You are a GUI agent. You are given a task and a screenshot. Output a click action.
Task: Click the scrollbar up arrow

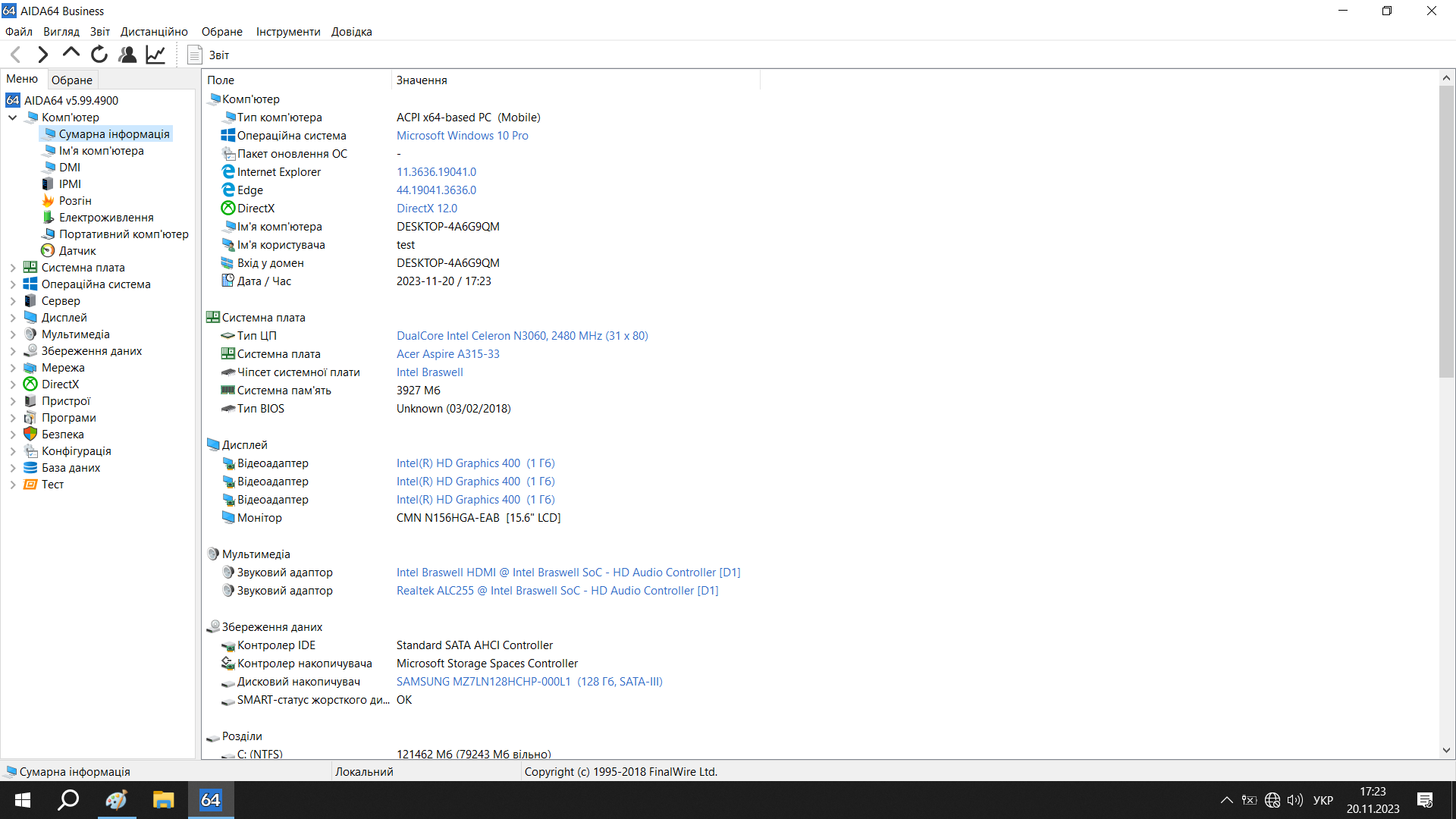pyautogui.click(x=1446, y=78)
